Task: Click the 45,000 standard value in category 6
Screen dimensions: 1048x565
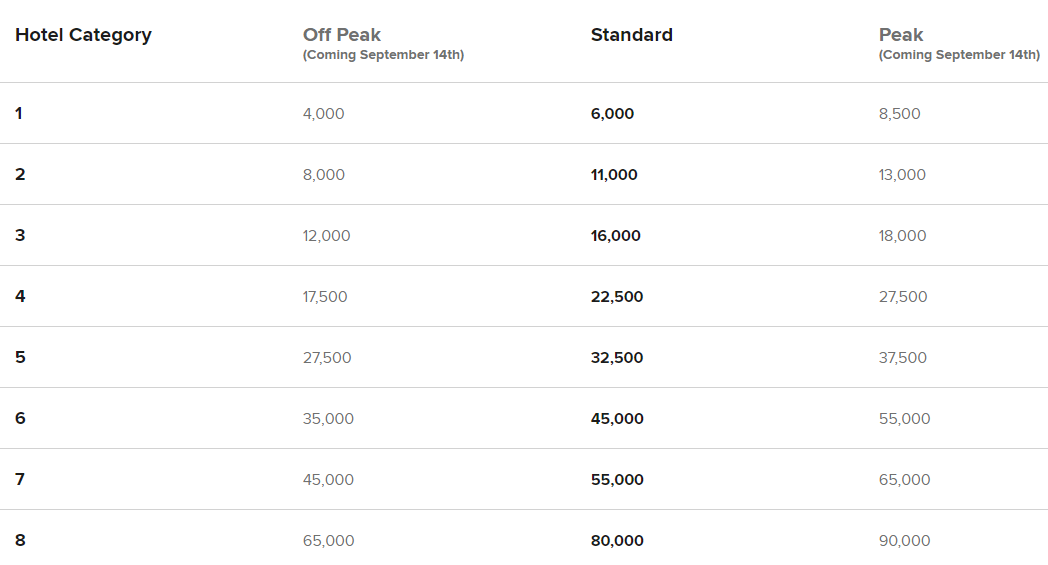Action: click(617, 419)
